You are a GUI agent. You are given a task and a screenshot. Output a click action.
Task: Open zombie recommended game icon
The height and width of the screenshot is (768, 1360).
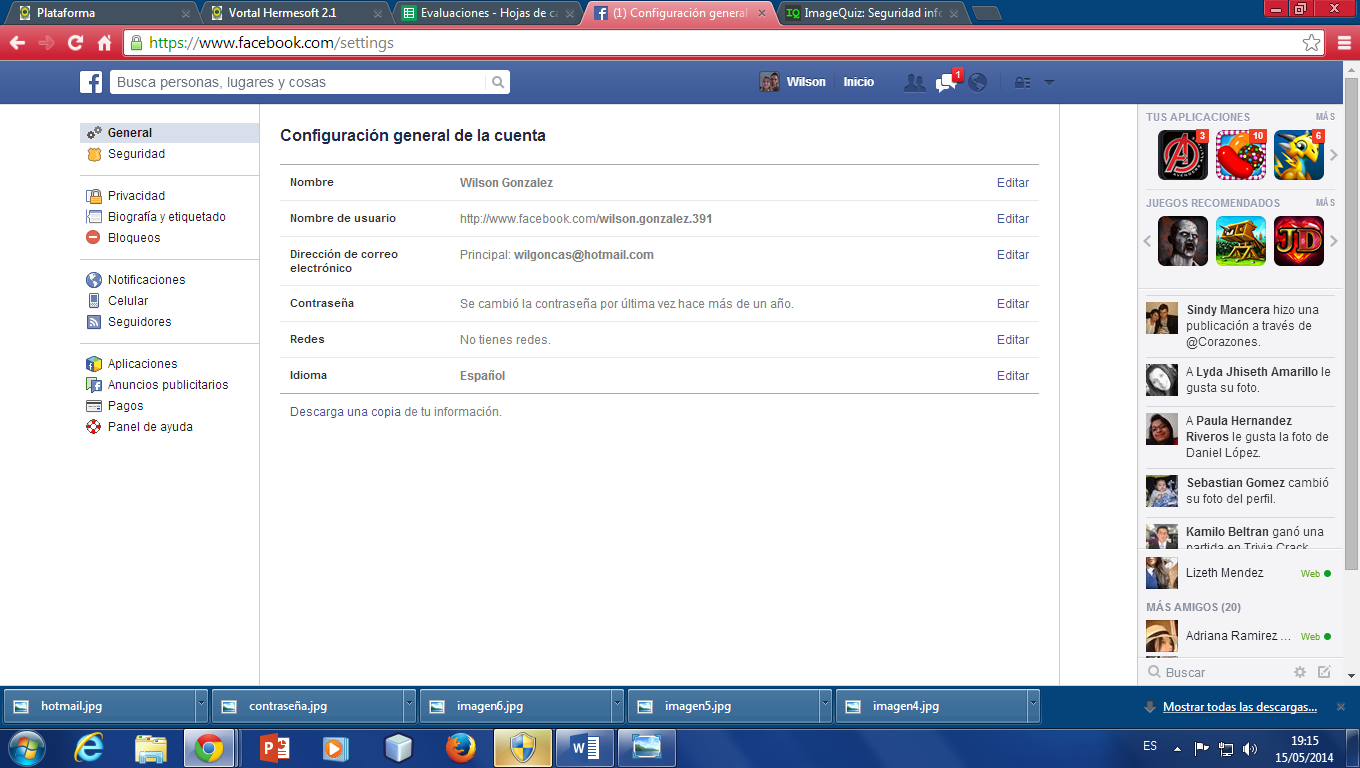click(1183, 241)
